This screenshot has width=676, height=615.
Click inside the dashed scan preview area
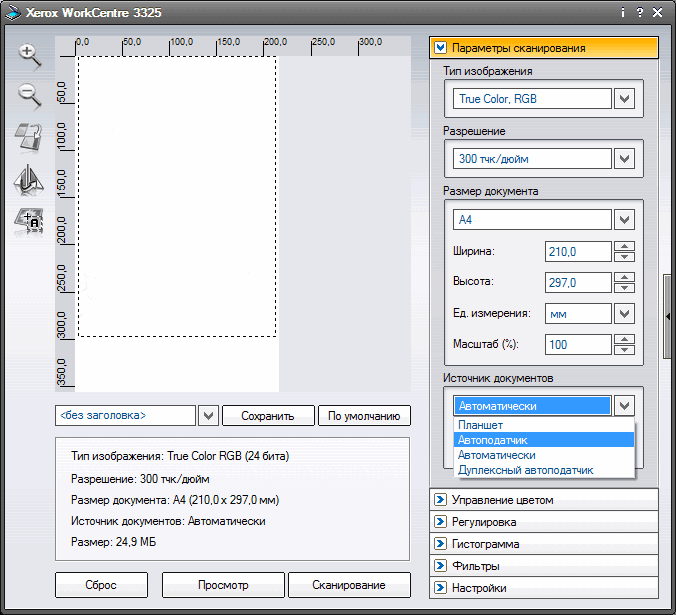(x=177, y=197)
